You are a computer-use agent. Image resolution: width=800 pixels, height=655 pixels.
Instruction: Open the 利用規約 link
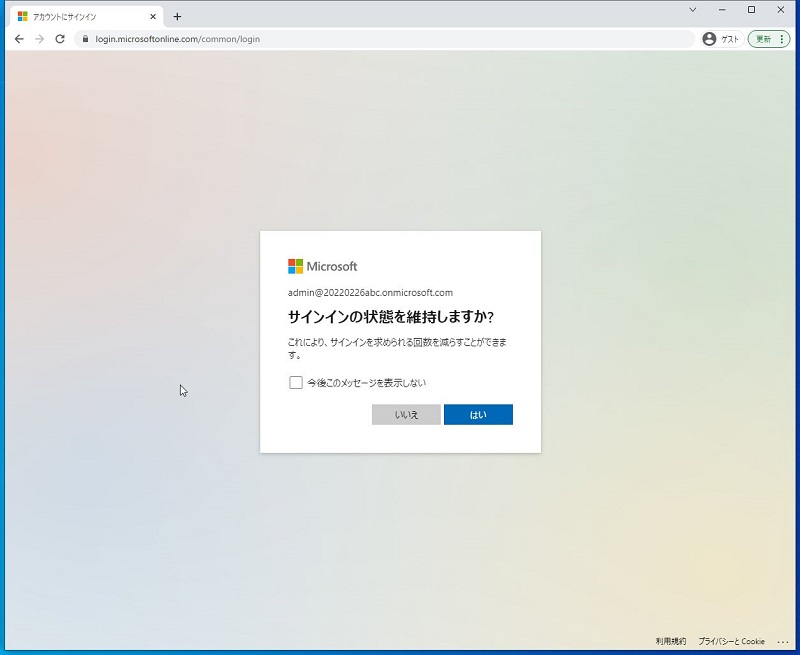670,641
